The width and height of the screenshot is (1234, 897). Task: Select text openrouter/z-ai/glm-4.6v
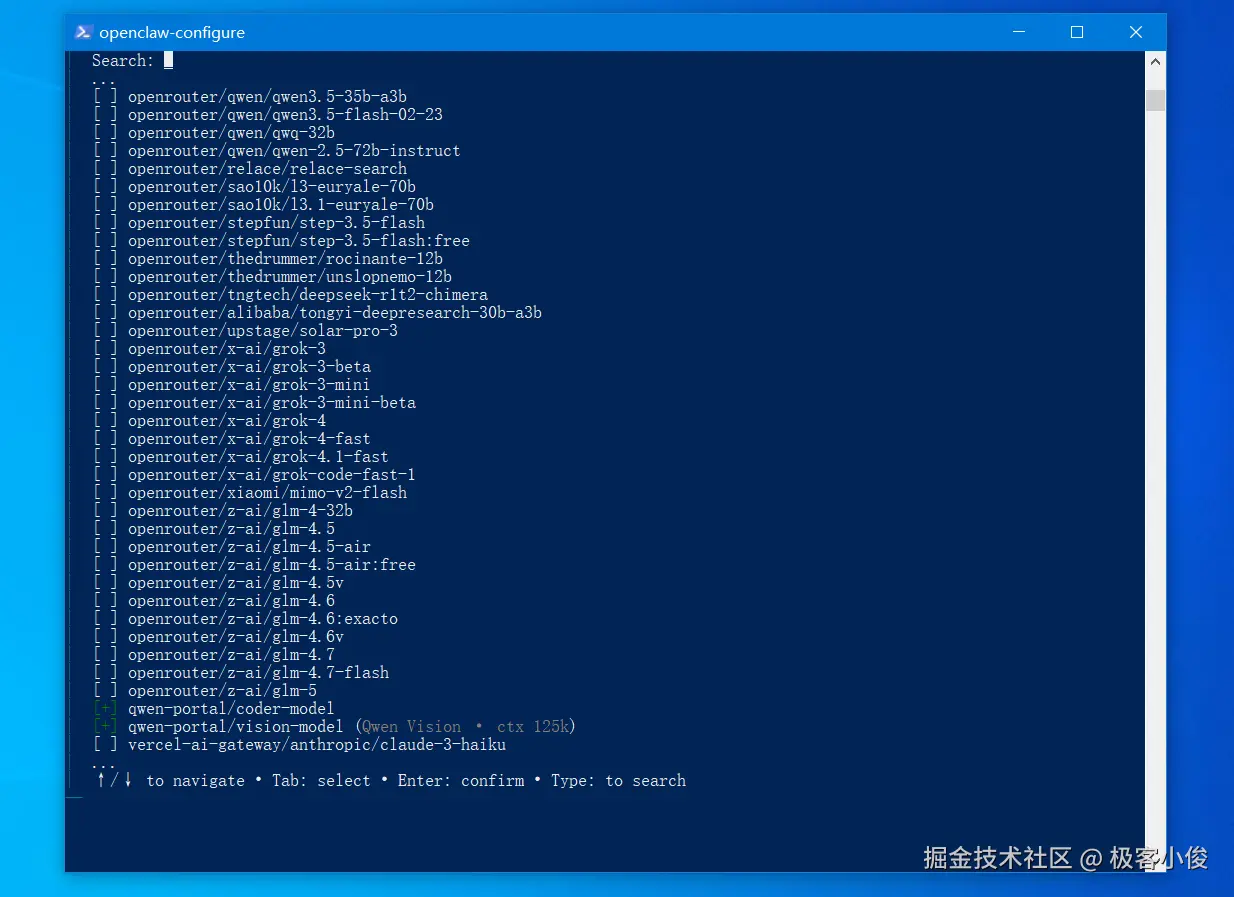point(236,637)
